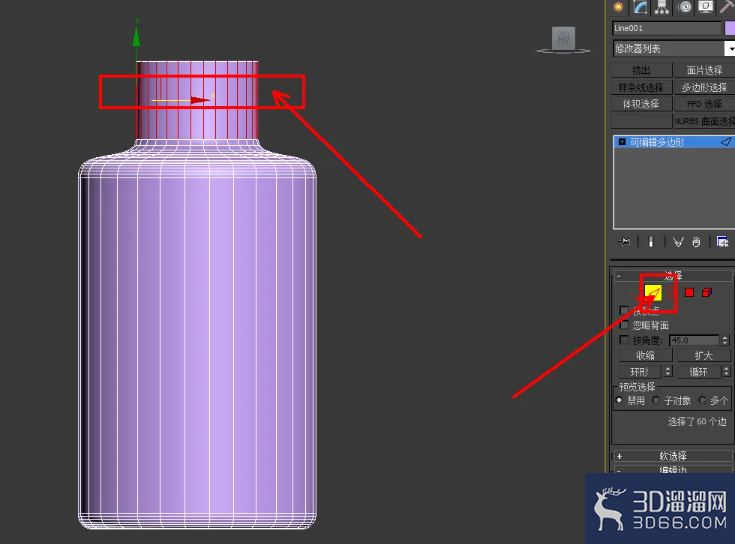The width and height of the screenshot is (735, 544).
Task: Click the 多边形选择 button
Action: [x=704, y=87]
